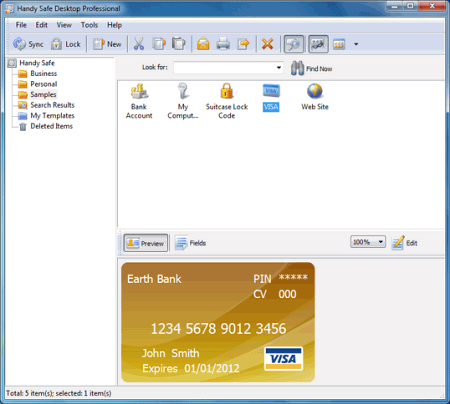The width and height of the screenshot is (450, 404).
Task: Toggle the search bar magnifier button
Action: pos(294,44)
